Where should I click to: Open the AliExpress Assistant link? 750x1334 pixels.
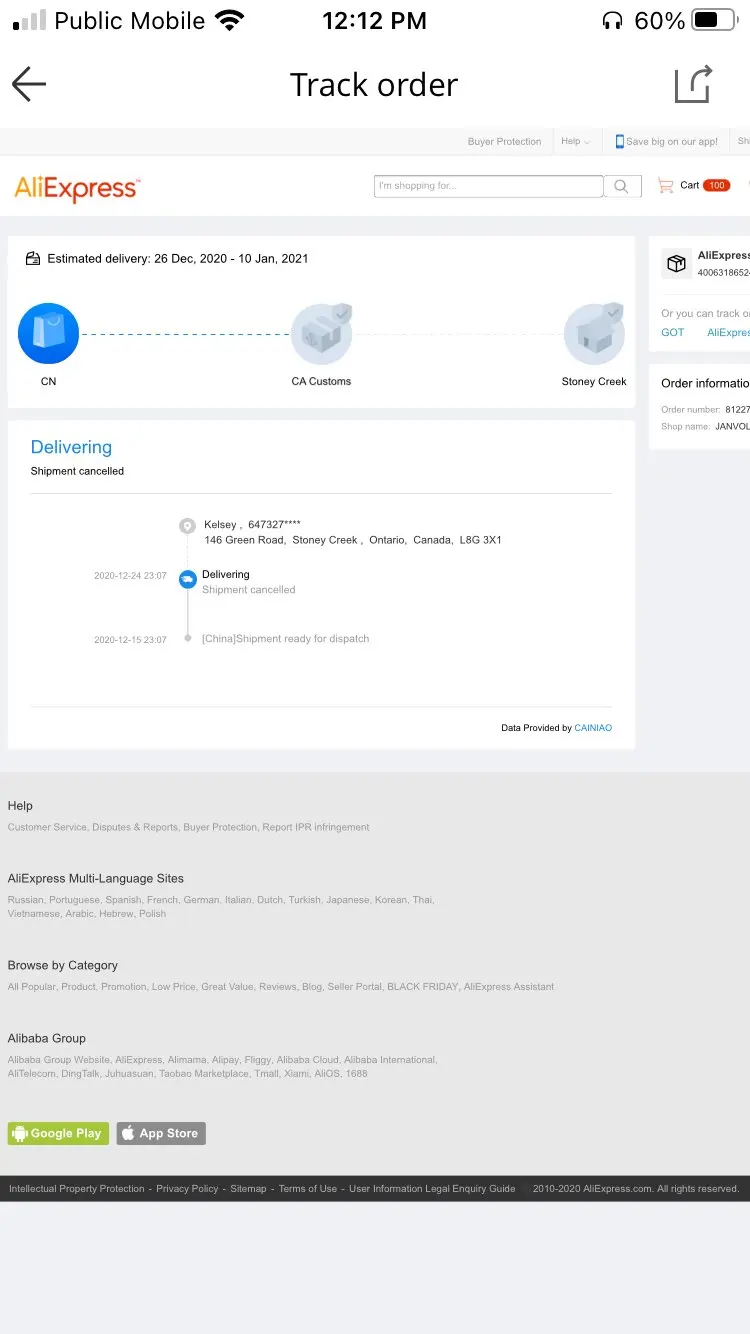509,987
